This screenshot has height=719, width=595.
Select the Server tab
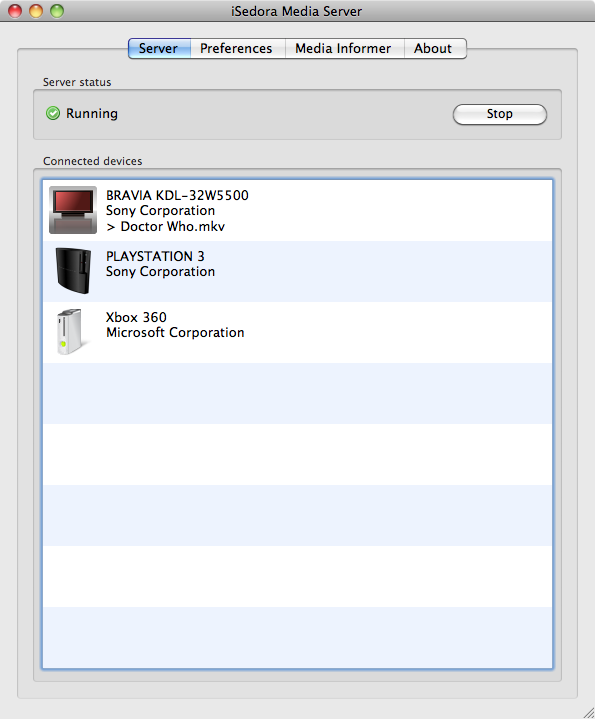(159, 49)
